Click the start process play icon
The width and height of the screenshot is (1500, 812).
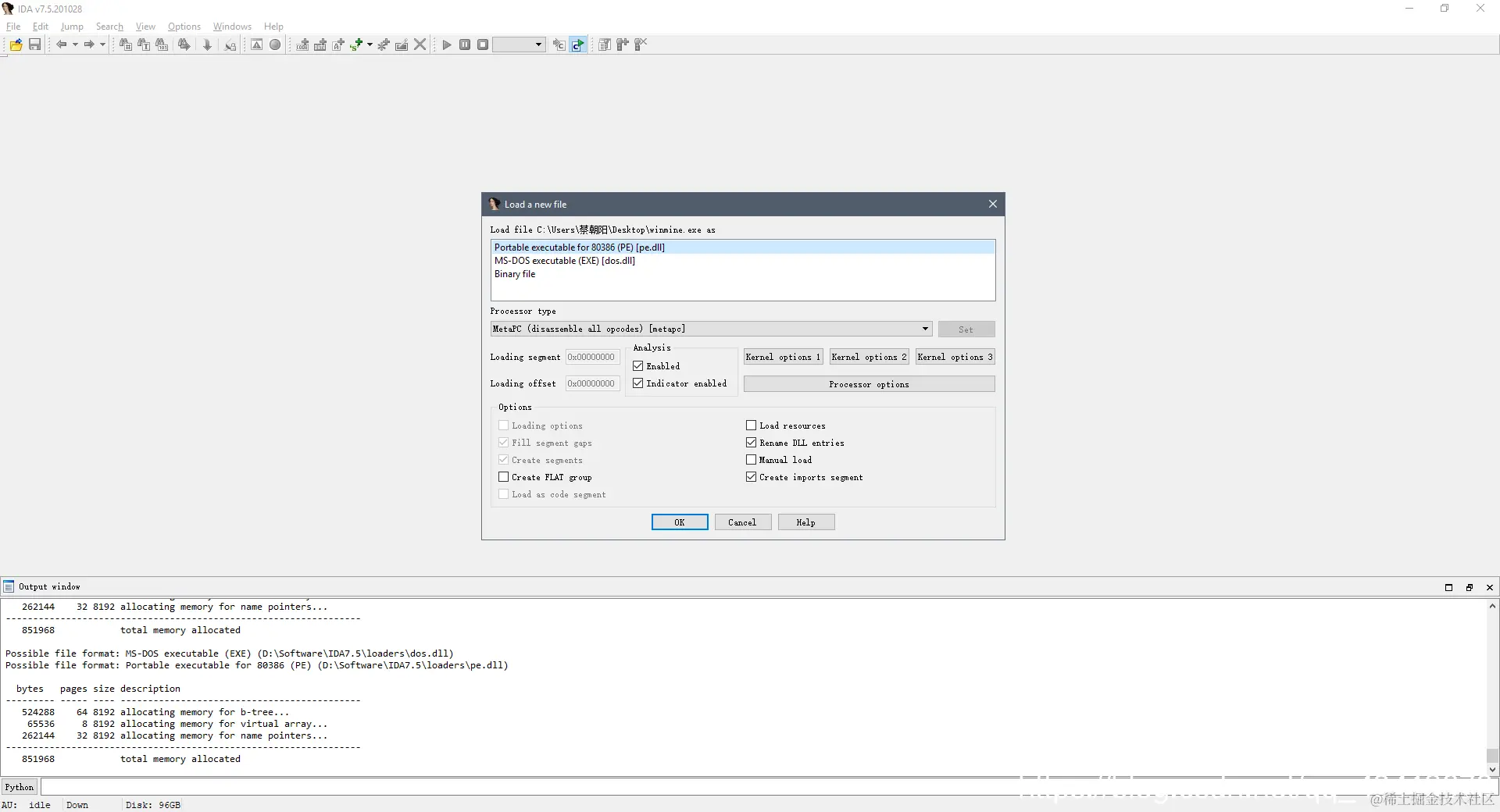(x=447, y=45)
